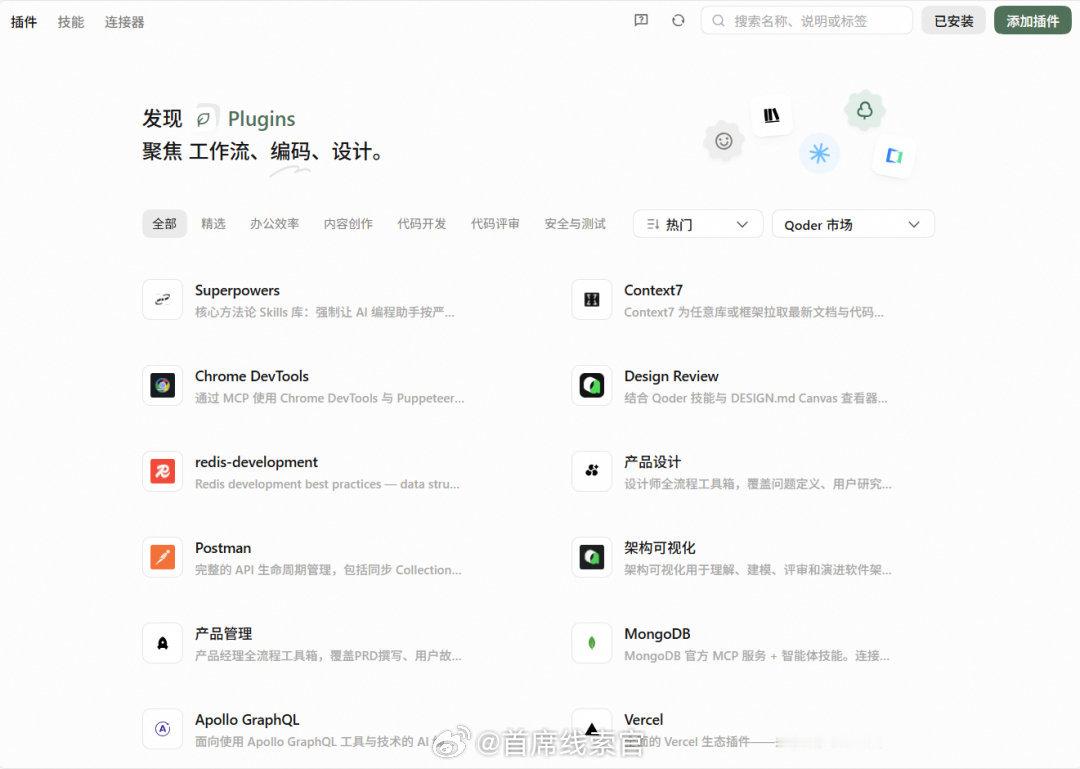Select the 办公效率 category filter
The width and height of the screenshot is (1080, 769).
click(275, 224)
